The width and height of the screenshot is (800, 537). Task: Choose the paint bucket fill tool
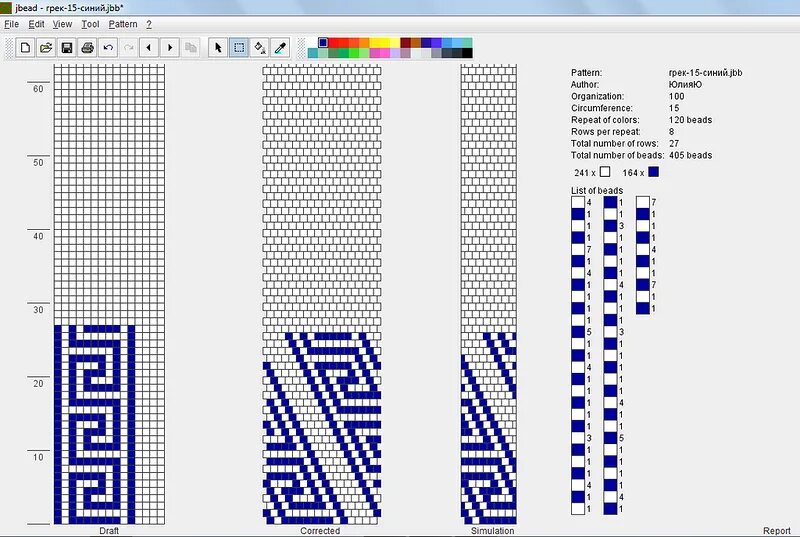260,48
